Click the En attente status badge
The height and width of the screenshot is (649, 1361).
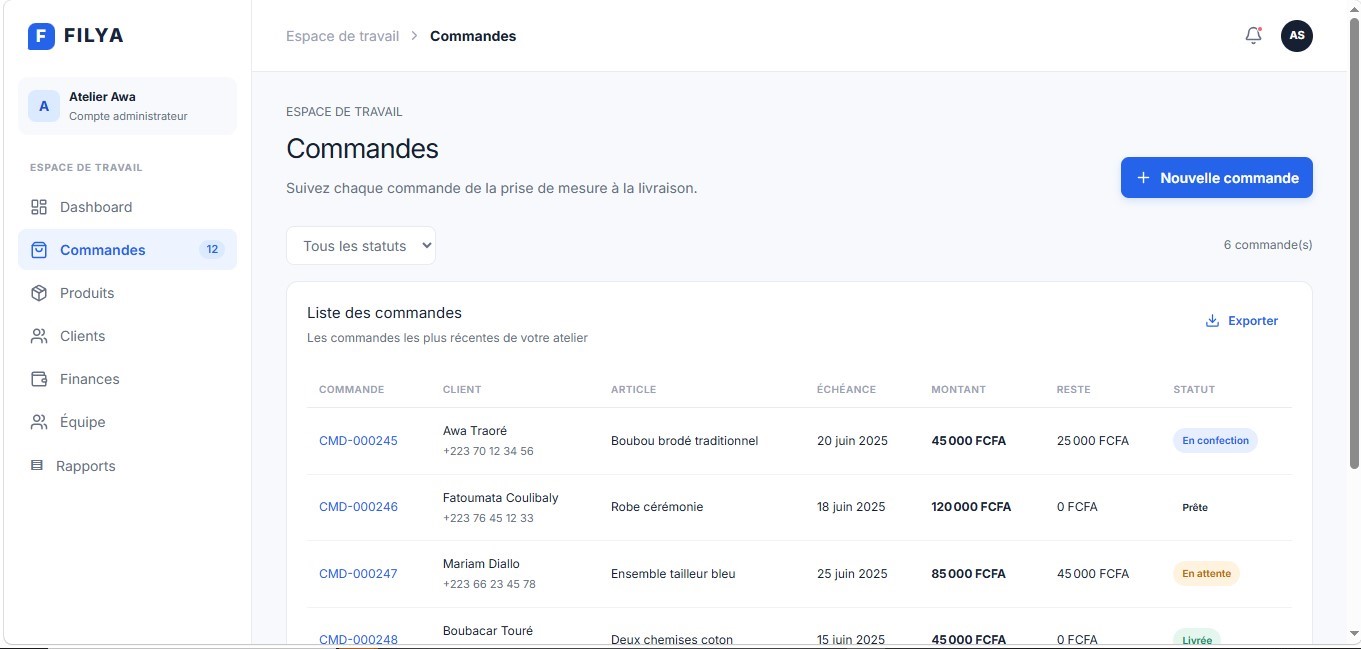click(1206, 574)
